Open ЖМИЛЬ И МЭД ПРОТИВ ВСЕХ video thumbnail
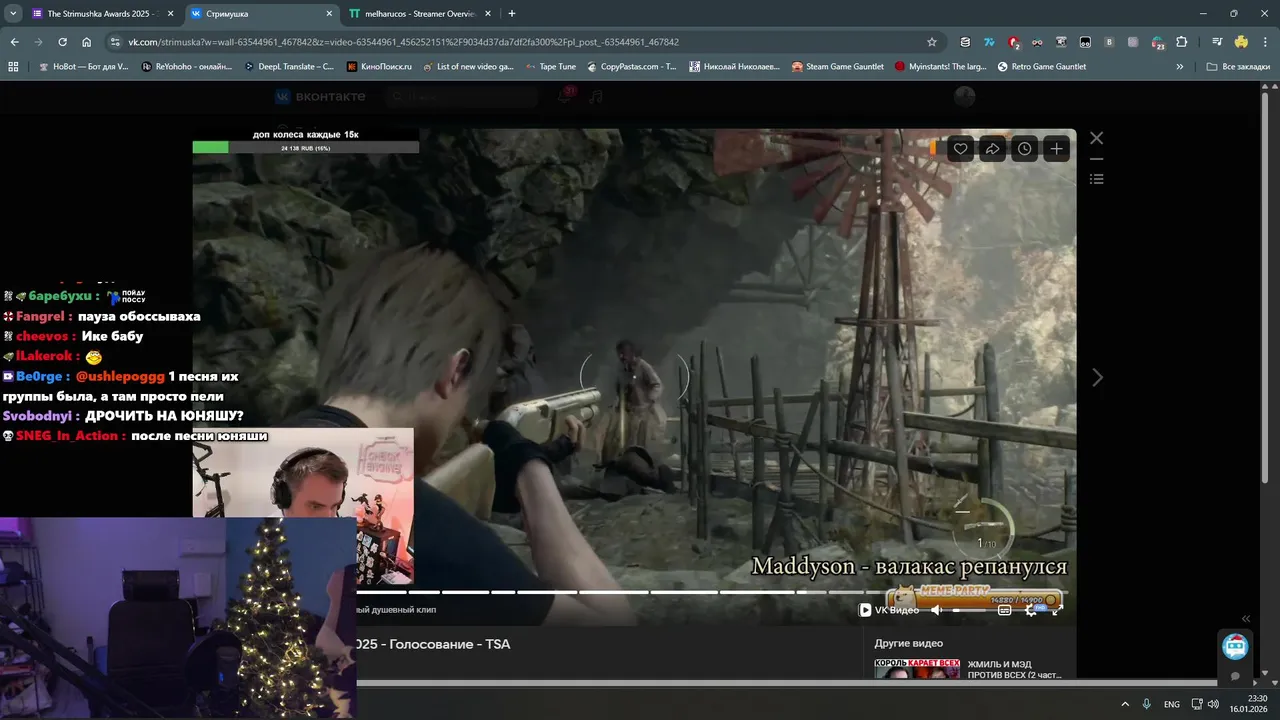Viewport: 1280px width, 720px height. [917, 669]
